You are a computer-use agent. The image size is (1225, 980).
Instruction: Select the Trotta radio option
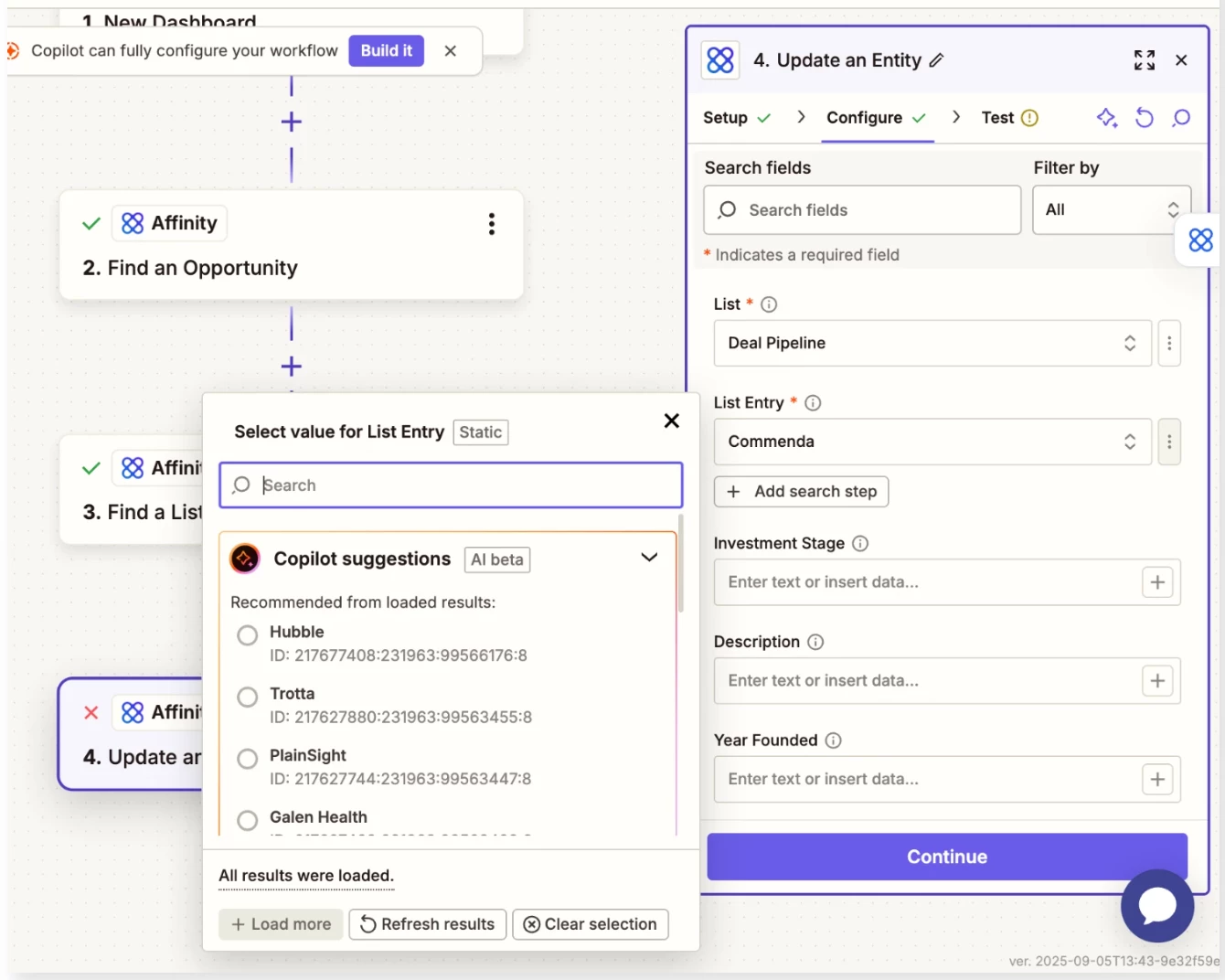pos(247,698)
